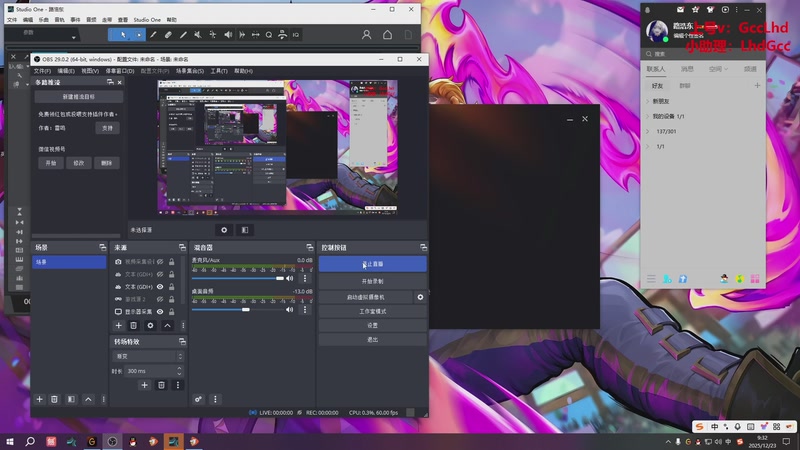The height and width of the screenshot is (450, 800).
Task: Open the Studio One menu in Studio One
Action: (x=147, y=20)
